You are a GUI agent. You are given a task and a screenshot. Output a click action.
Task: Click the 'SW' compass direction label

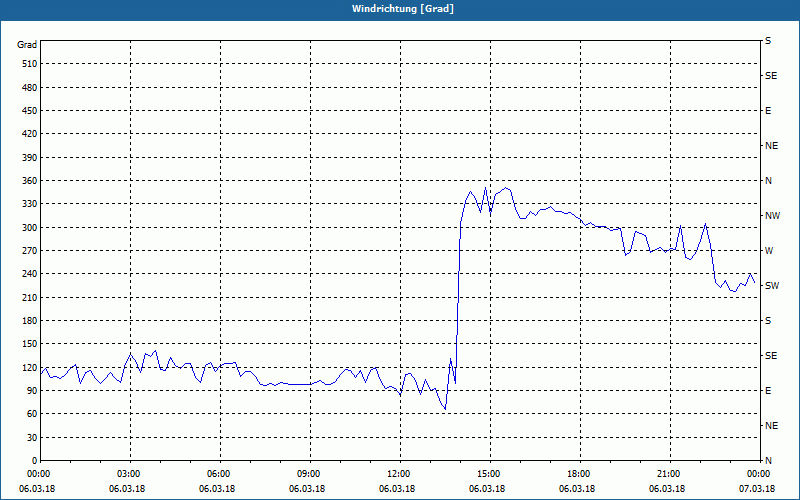(x=772, y=286)
